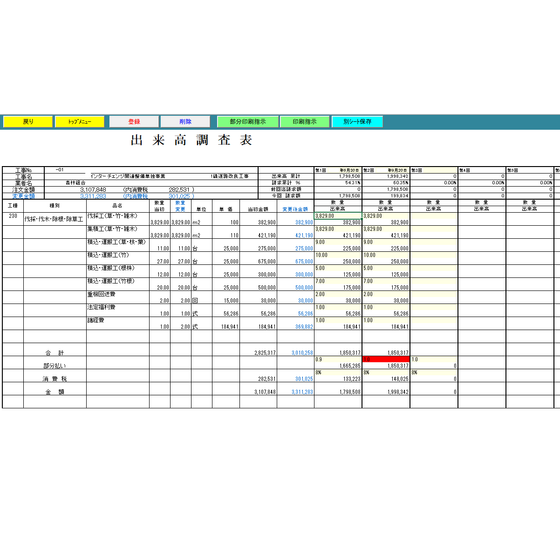Image resolution: width=560 pixels, height=560 pixels.
Task: Click the 第3回 header cell
Action: 434,170
